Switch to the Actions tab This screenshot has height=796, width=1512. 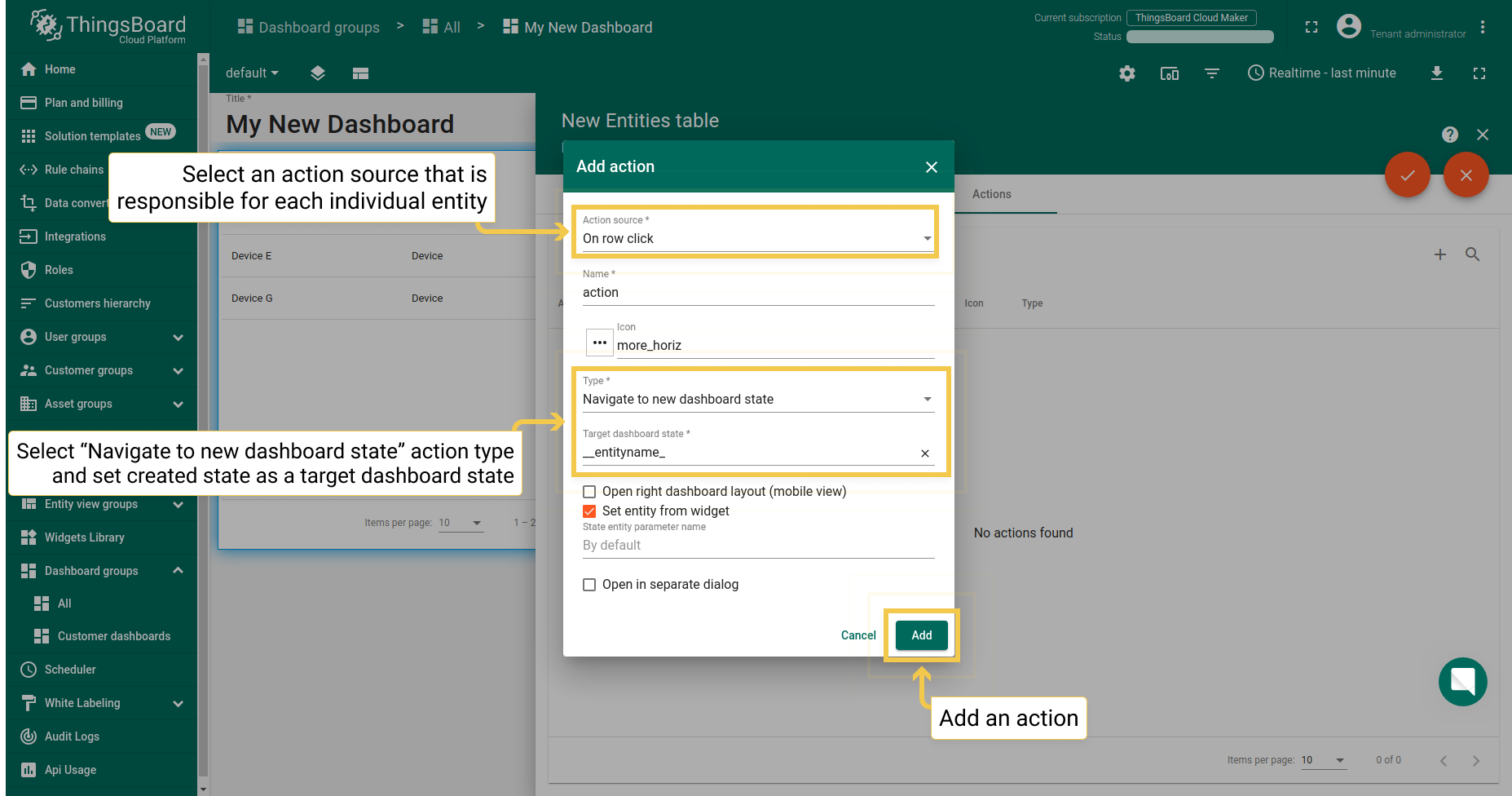991,194
